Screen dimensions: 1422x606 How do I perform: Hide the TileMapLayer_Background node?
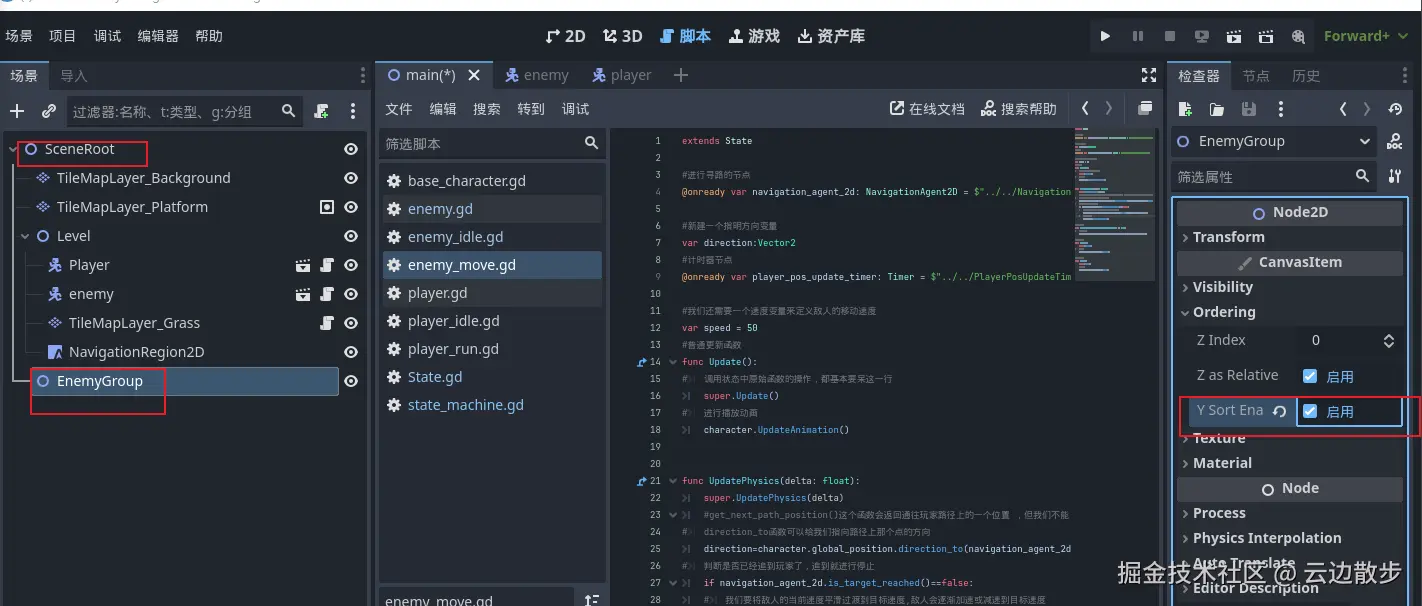[351, 178]
